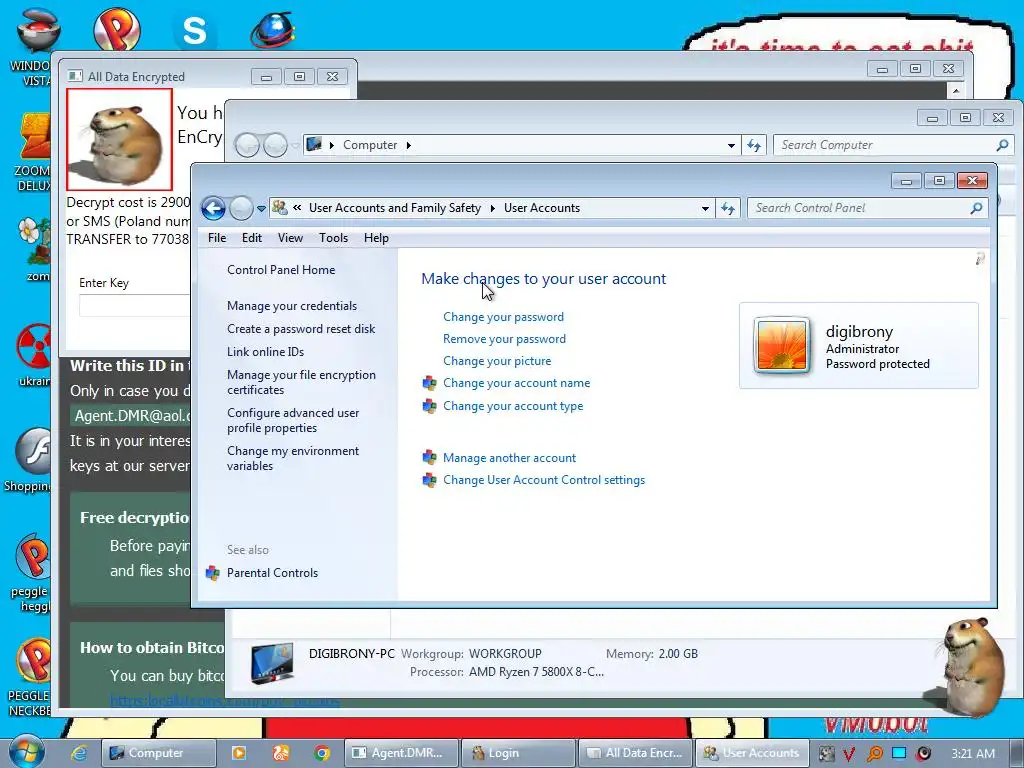Open the Skype desktop icon

(194, 31)
